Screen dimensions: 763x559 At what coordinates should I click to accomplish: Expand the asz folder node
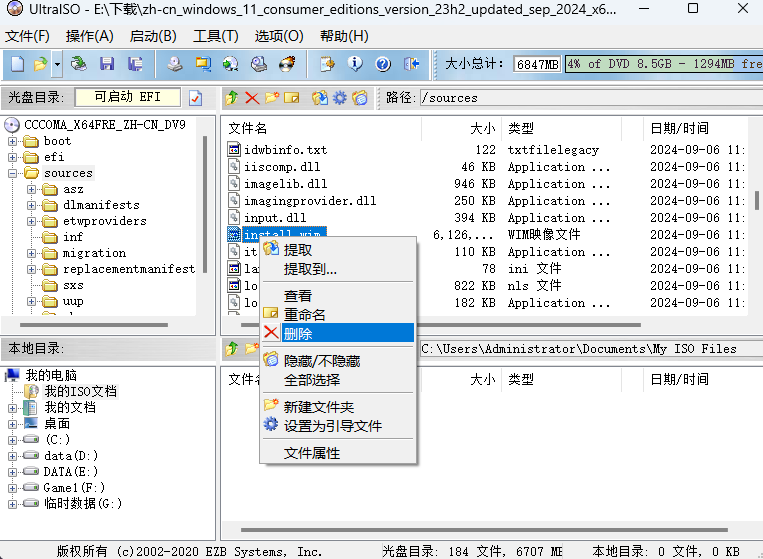[32, 189]
